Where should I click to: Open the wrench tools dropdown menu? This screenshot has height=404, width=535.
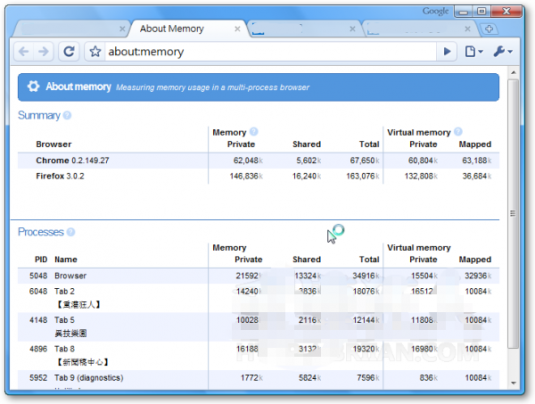tap(503, 52)
